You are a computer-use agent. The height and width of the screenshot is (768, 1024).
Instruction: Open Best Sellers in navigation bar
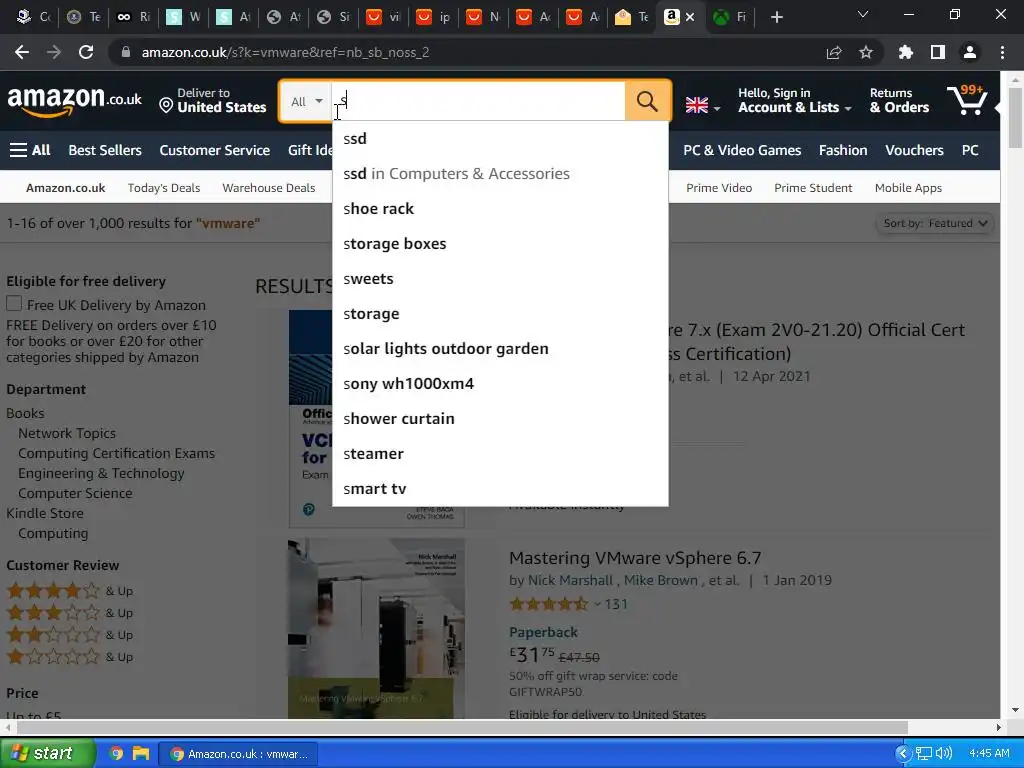pyautogui.click(x=104, y=150)
